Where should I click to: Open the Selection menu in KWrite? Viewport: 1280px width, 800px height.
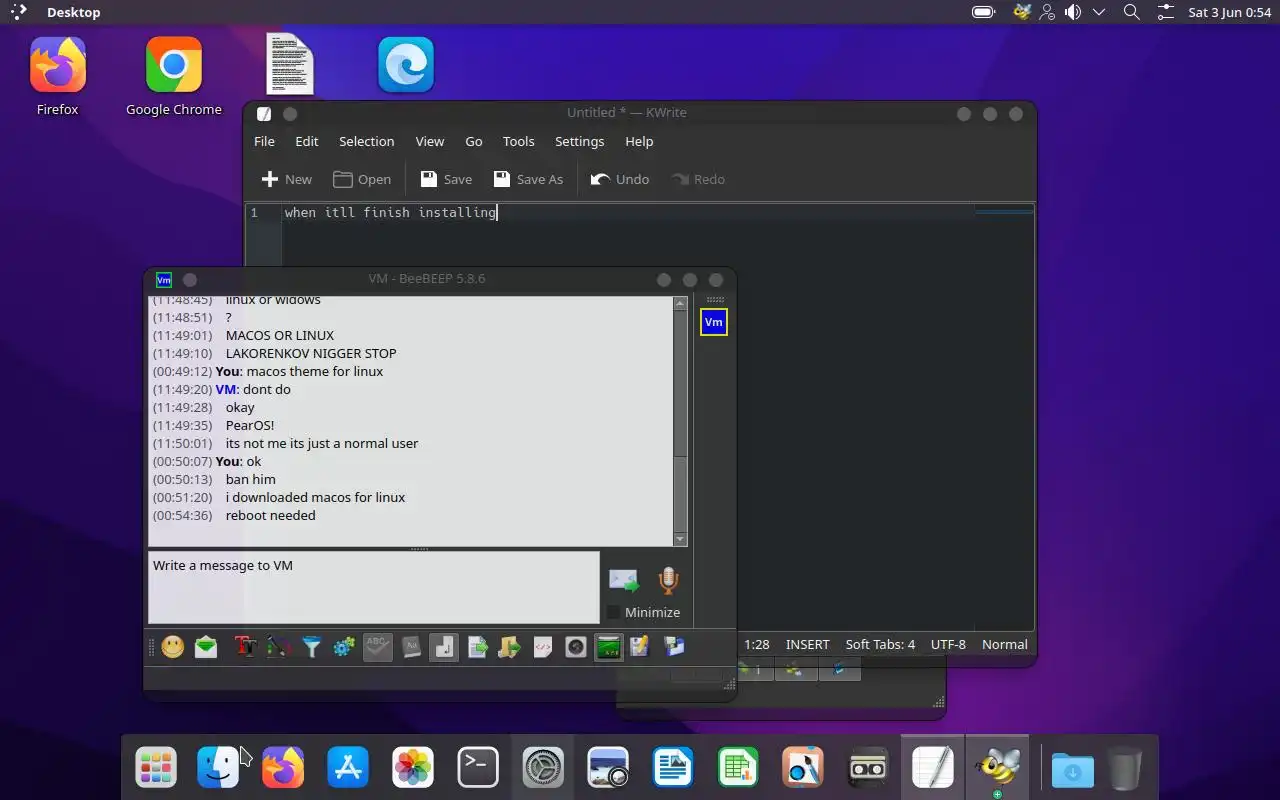coord(366,141)
